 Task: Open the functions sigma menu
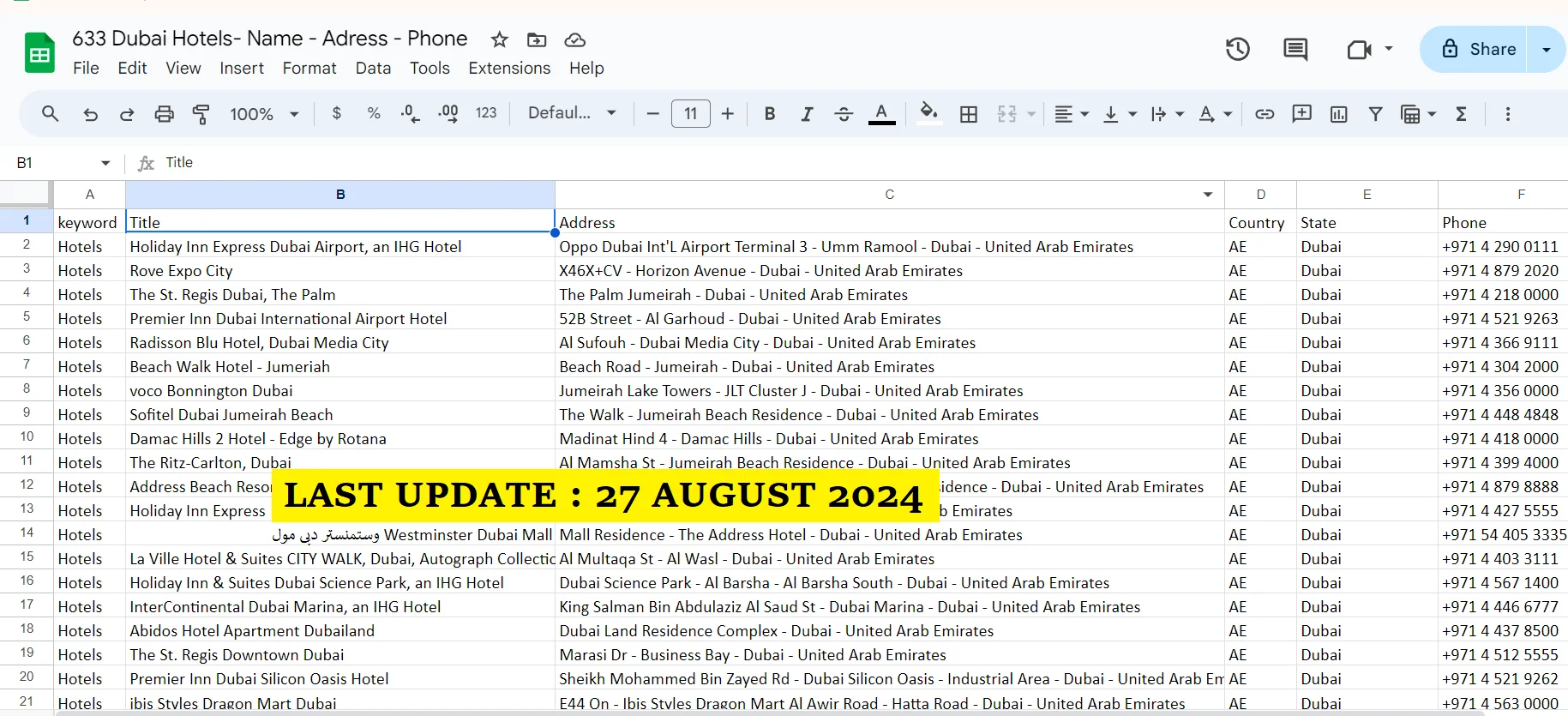(x=1462, y=114)
